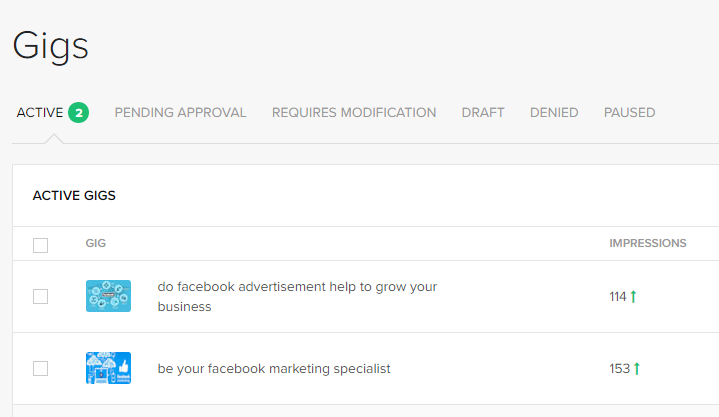The image size is (719, 417).
Task: Click the 114 impressions value
Action: 618,297
